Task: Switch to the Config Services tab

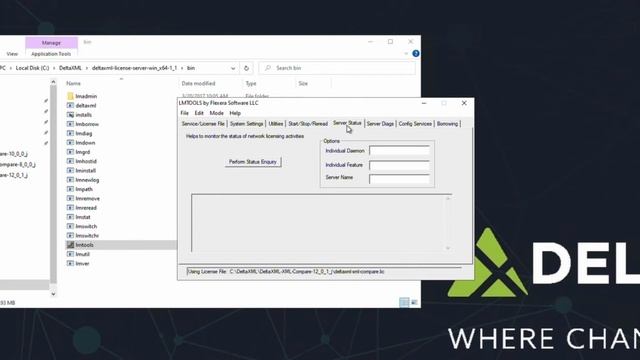Action: (x=415, y=124)
